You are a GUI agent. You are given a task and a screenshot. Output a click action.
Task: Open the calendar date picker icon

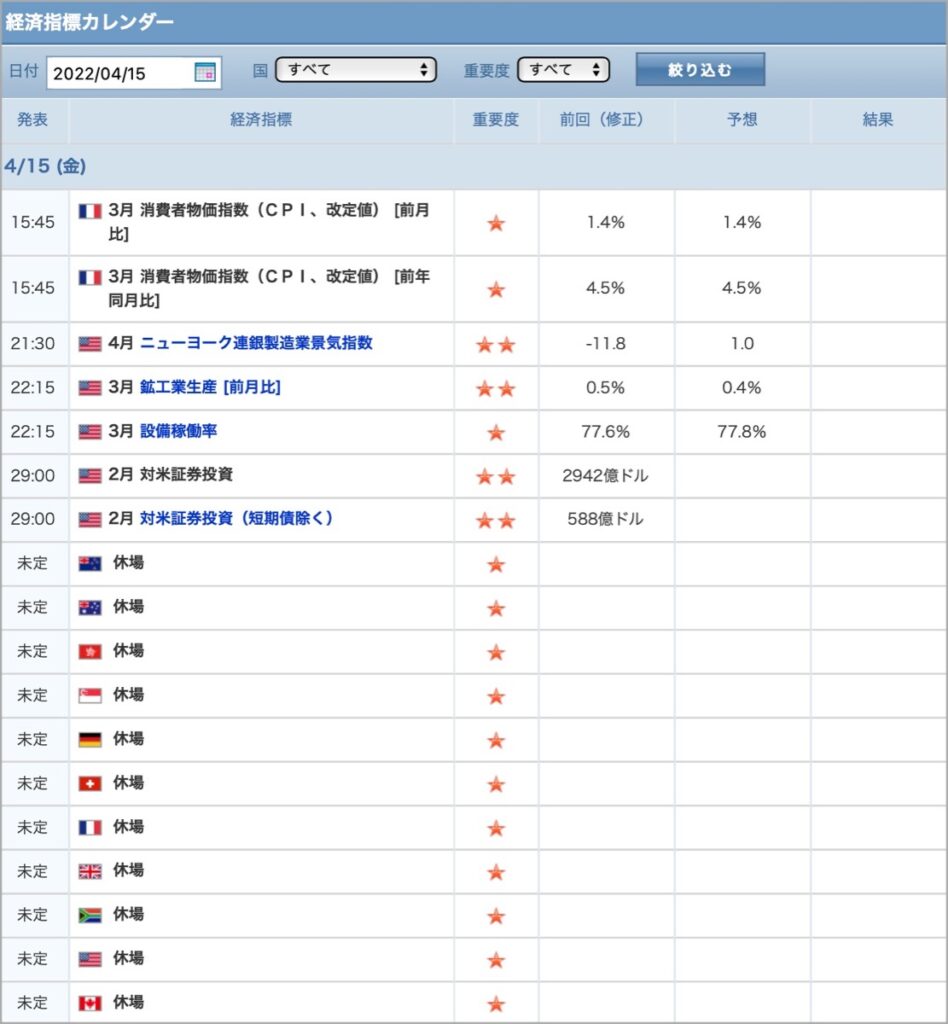pos(205,72)
